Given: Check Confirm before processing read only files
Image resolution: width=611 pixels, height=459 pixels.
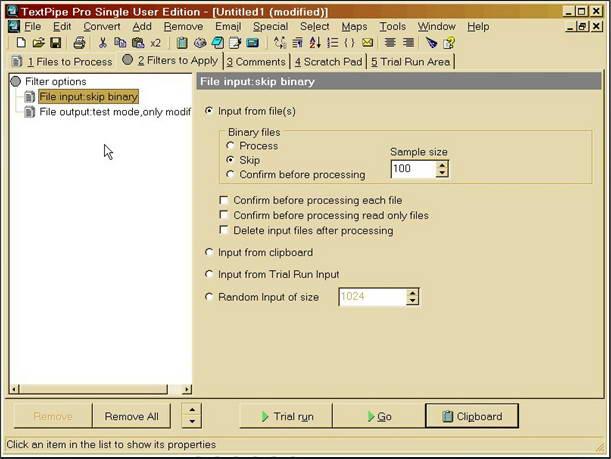Looking at the screenshot, I should (224, 215).
